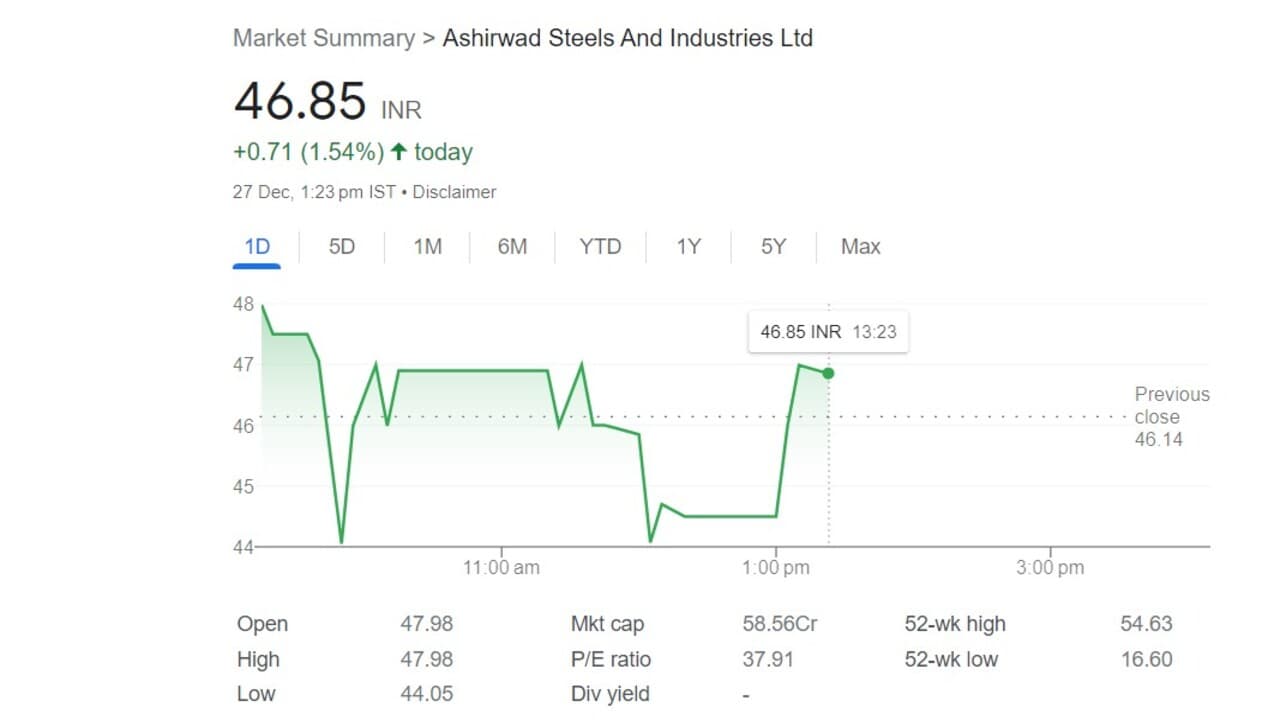Click the 52-wk high value 54.63
The width and height of the screenshot is (1280, 720).
click(x=1146, y=624)
